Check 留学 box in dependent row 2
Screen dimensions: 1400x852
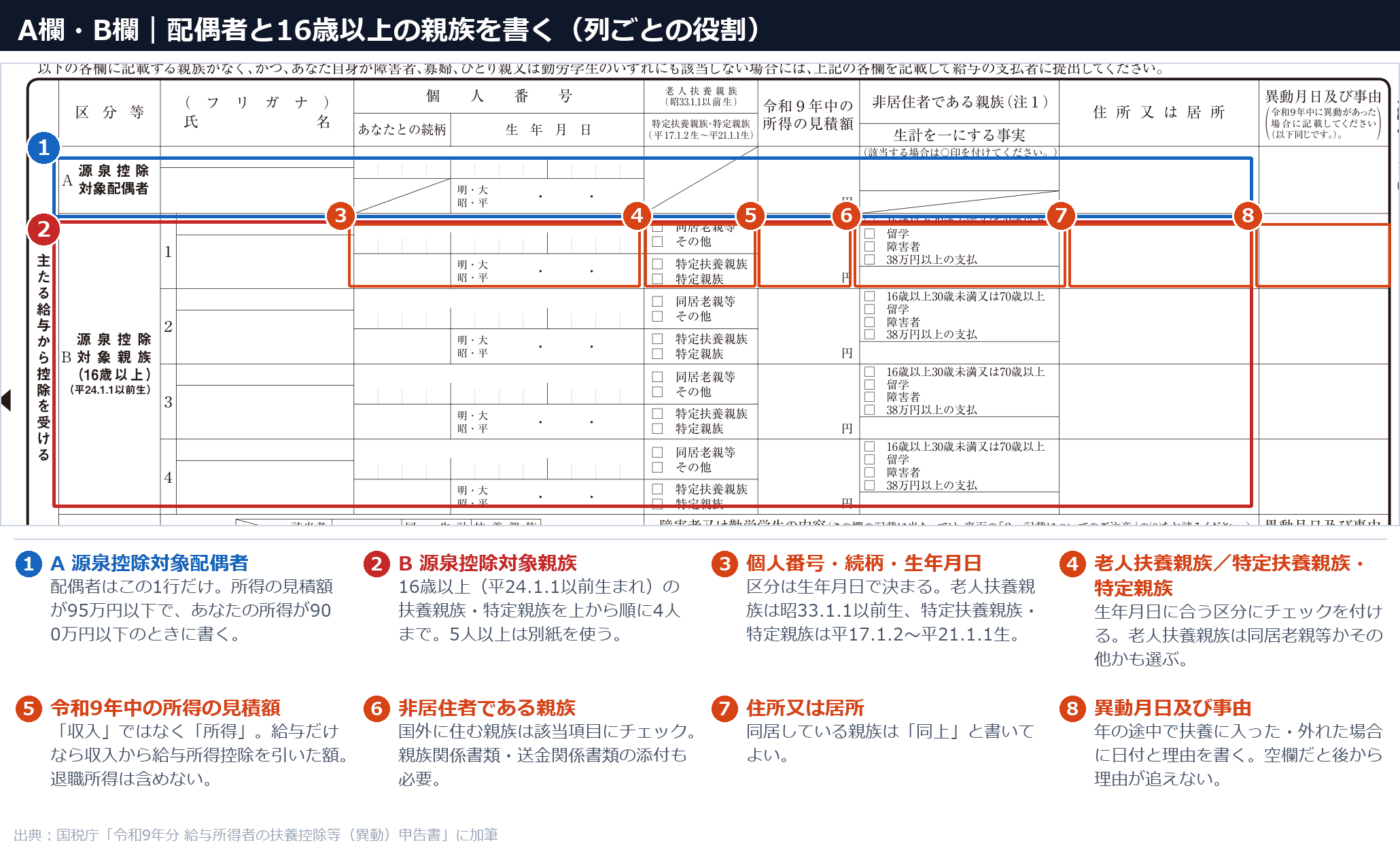(869, 309)
